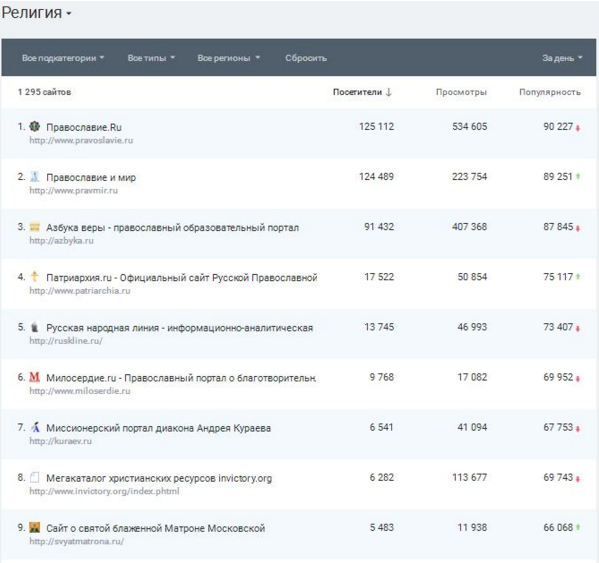The image size is (599, 563).
Task: Sort by Посетители column
Action: coord(362,92)
